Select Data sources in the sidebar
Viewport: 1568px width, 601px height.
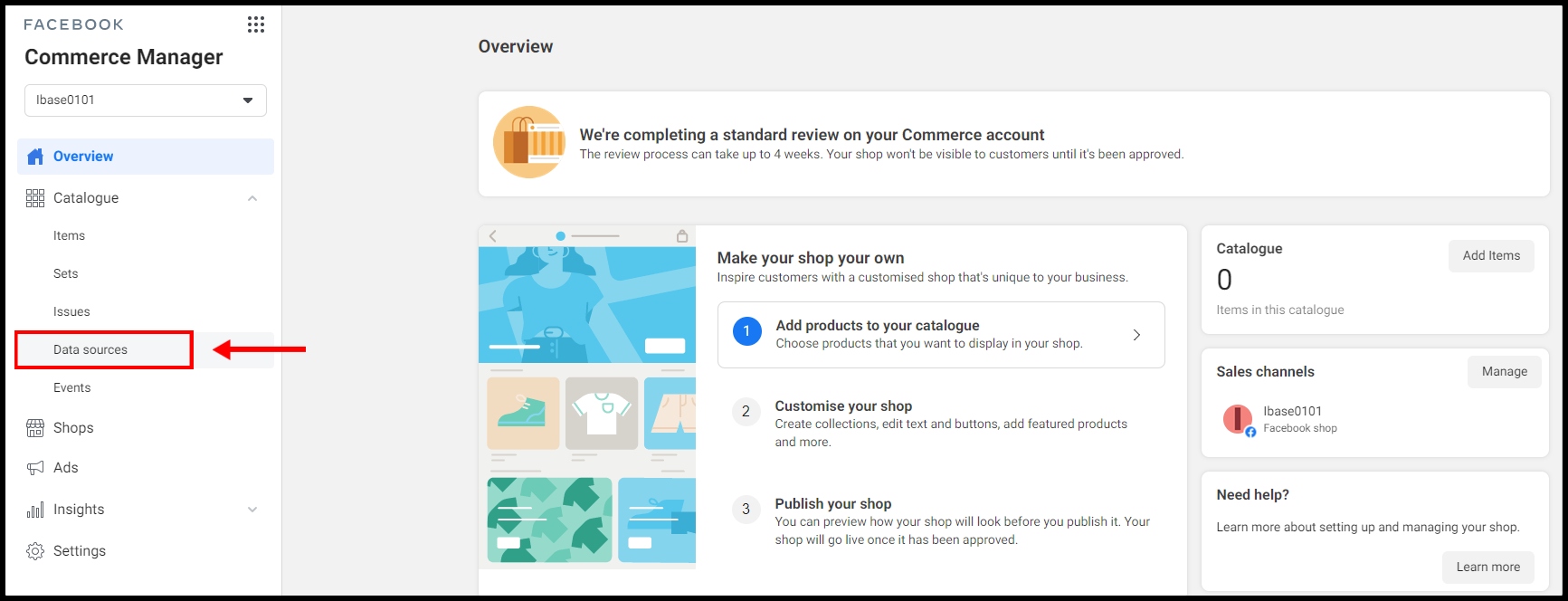point(90,350)
